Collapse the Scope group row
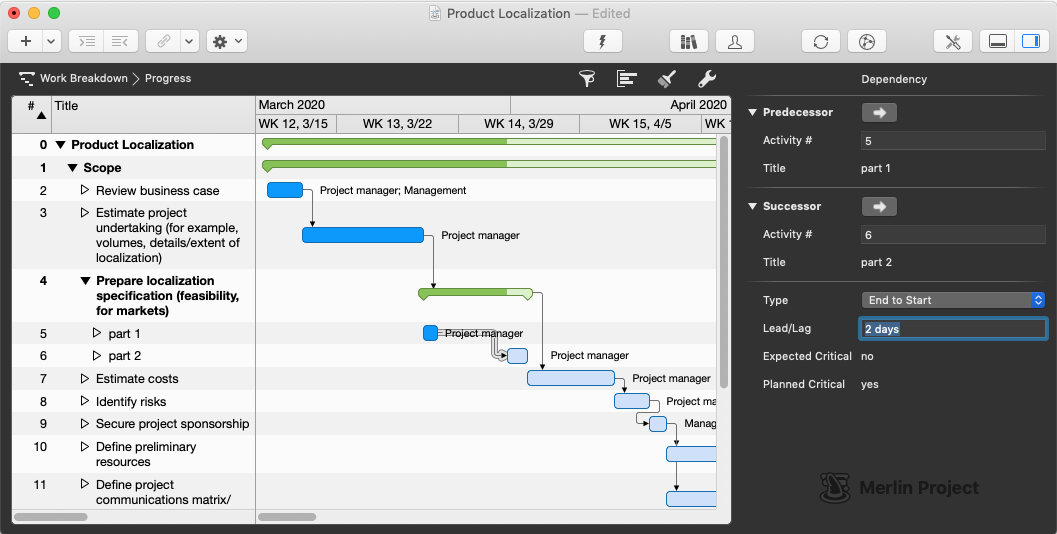 pyautogui.click(x=72, y=168)
